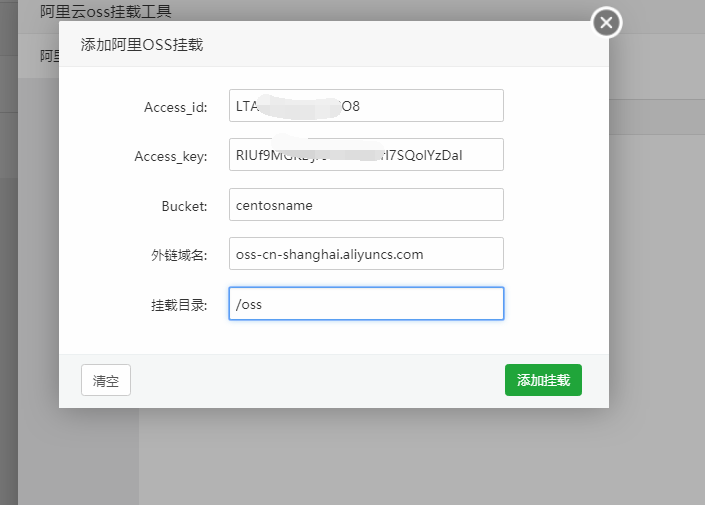Click the Bucket: label

[184, 206]
